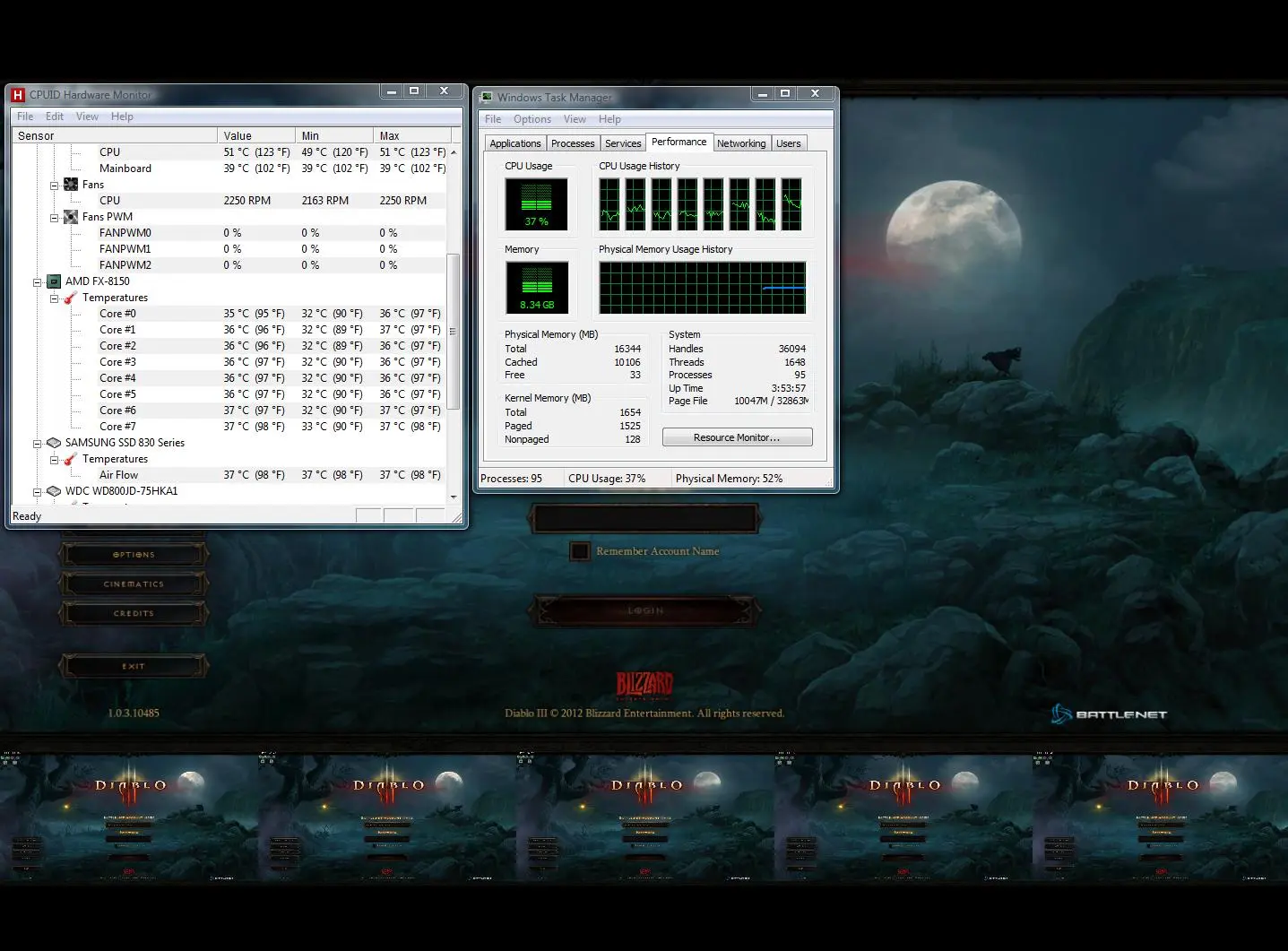Screen dimensions: 1288x951
Task: Click the scroll up arrow in Hardware Monitor
Action: click(453, 152)
